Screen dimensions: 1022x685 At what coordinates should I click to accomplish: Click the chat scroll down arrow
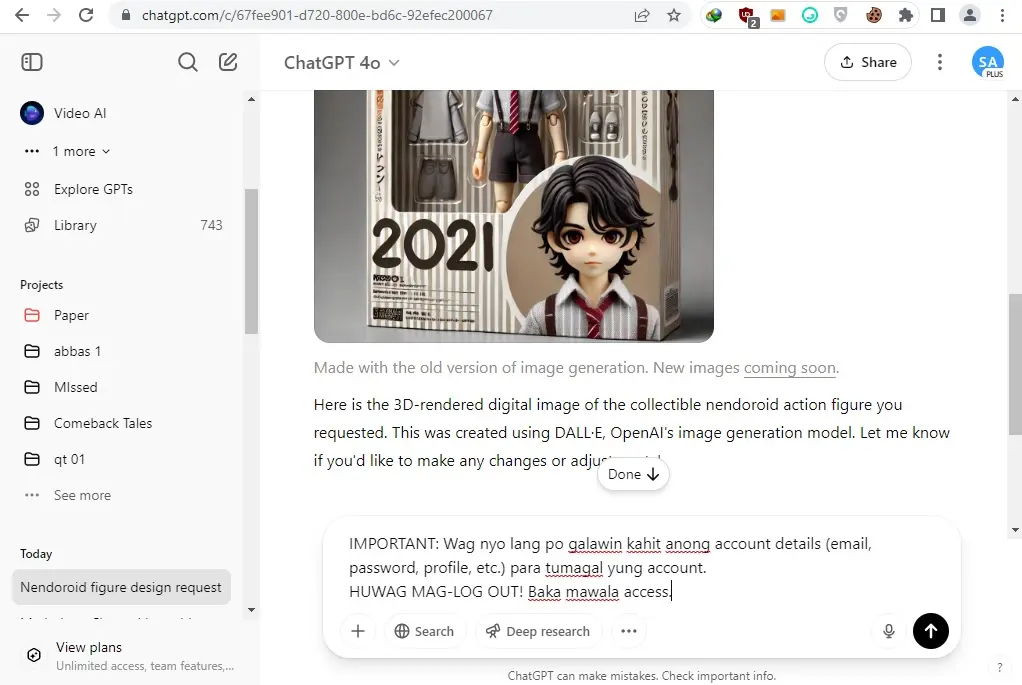1015,530
